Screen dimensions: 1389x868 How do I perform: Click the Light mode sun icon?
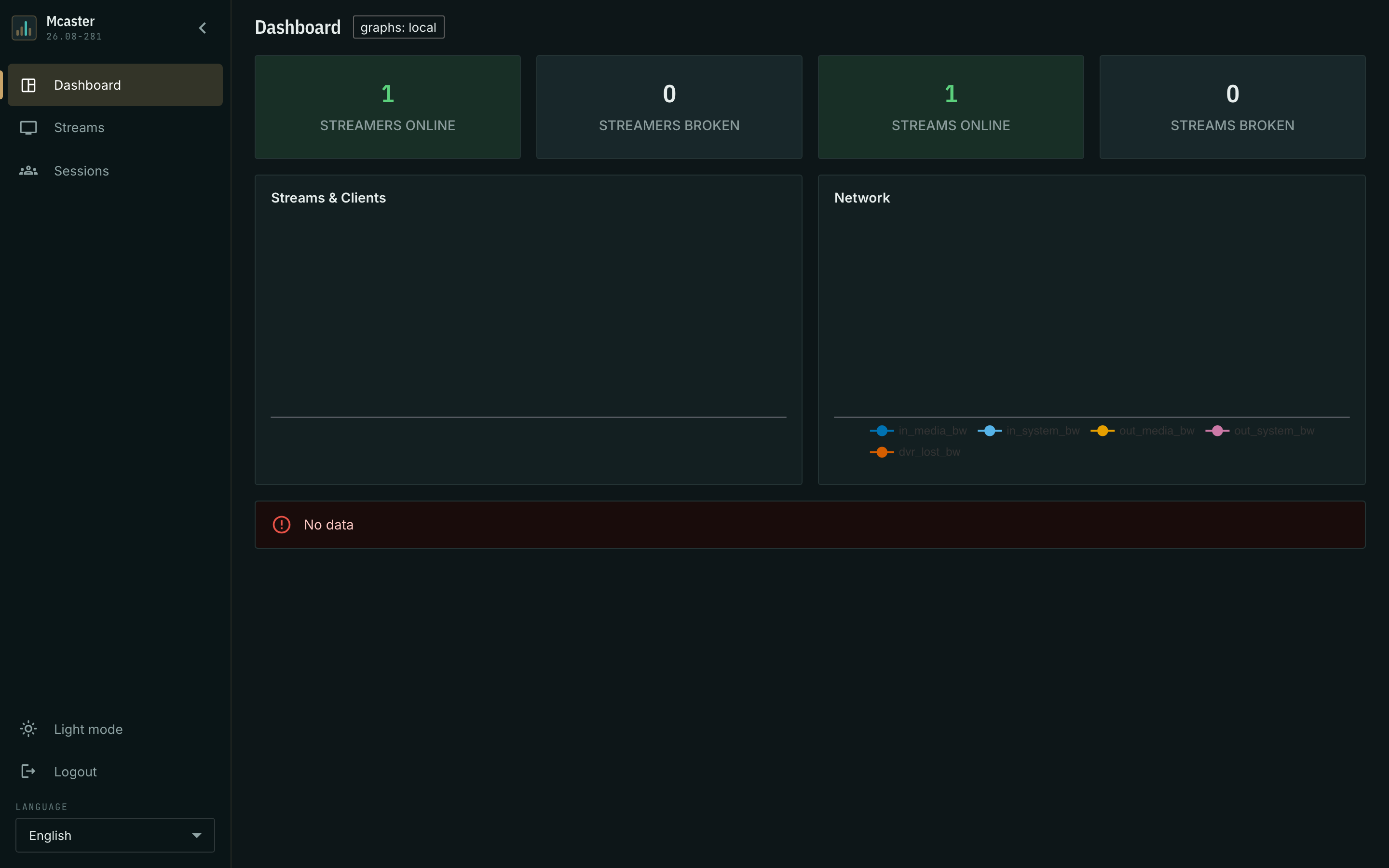[28, 729]
